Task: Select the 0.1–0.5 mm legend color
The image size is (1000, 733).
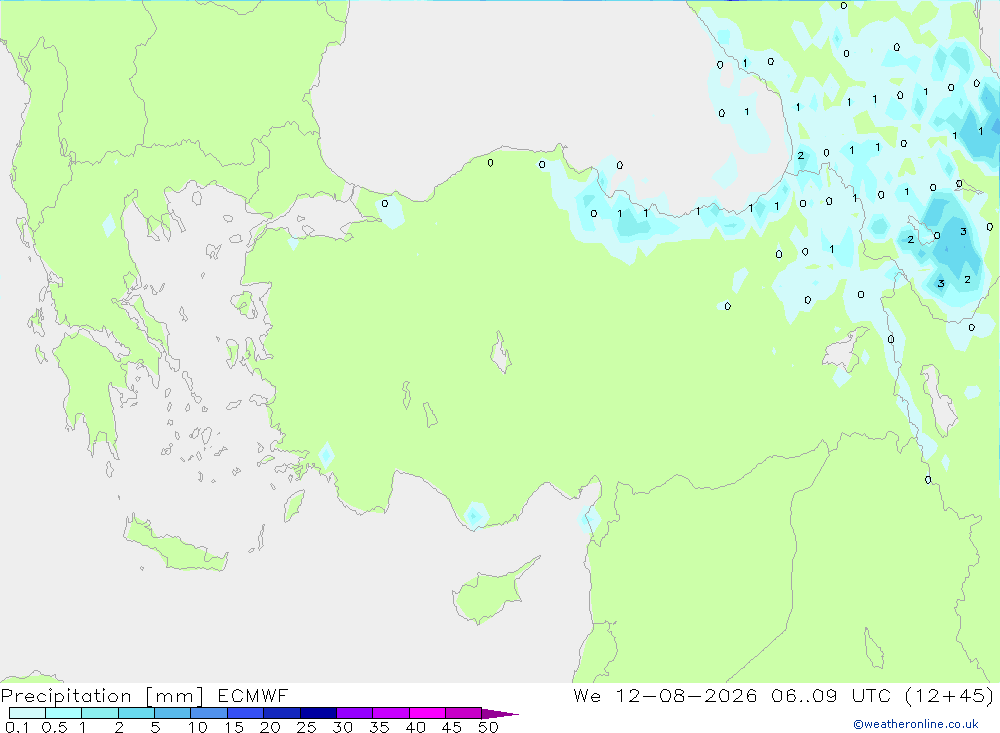Action: coord(27,713)
